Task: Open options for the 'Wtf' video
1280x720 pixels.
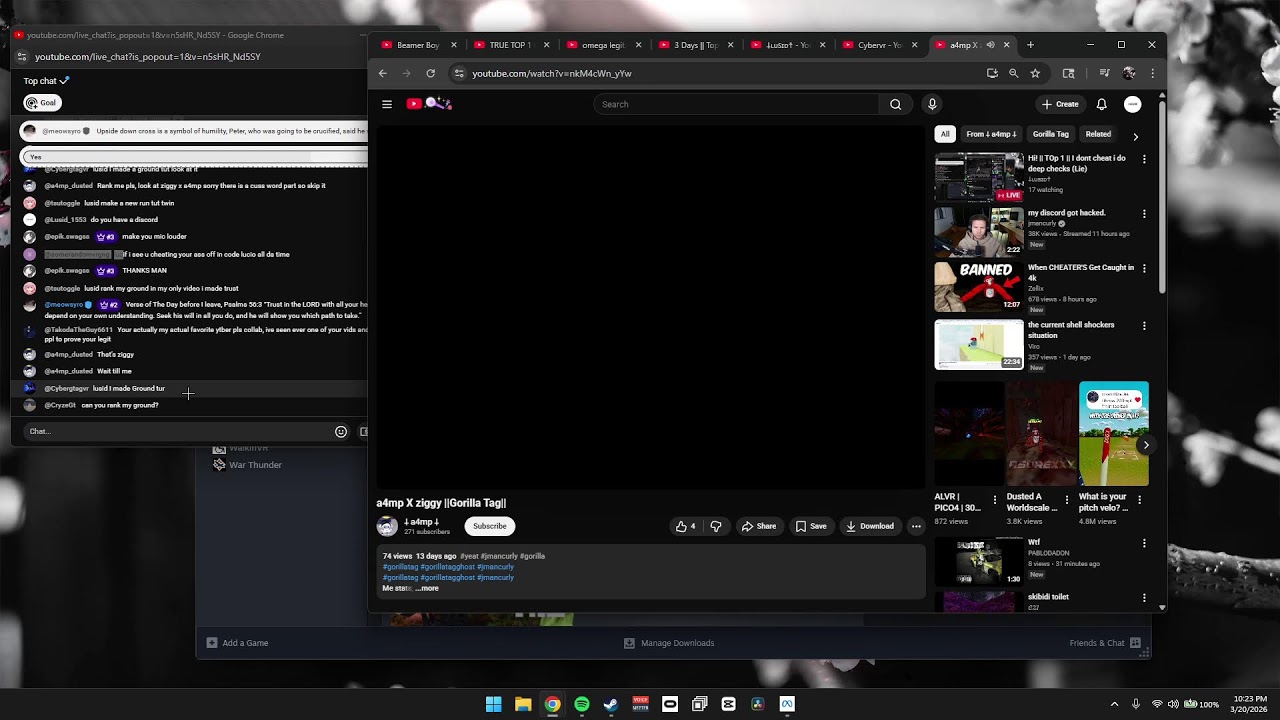Action: coord(1144,543)
